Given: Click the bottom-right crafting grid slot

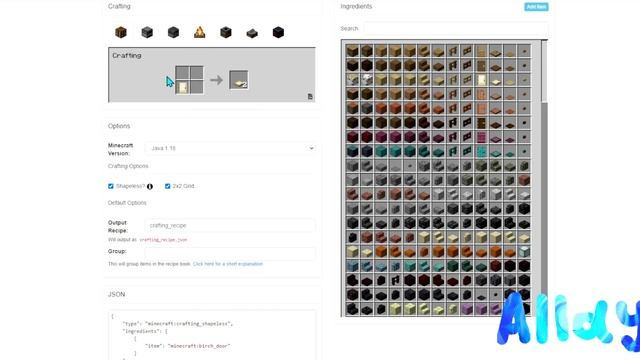Looking at the screenshot, I should (x=196, y=87).
